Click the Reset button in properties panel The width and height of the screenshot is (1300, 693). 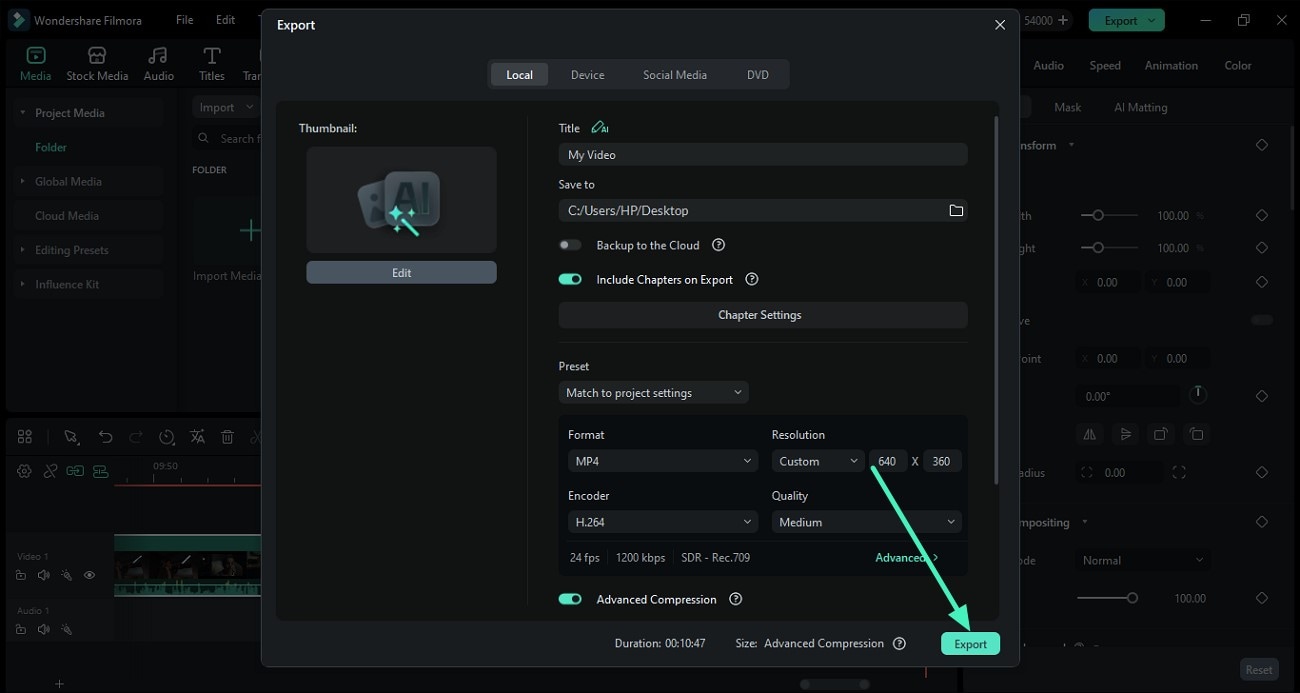coord(1259,670)
